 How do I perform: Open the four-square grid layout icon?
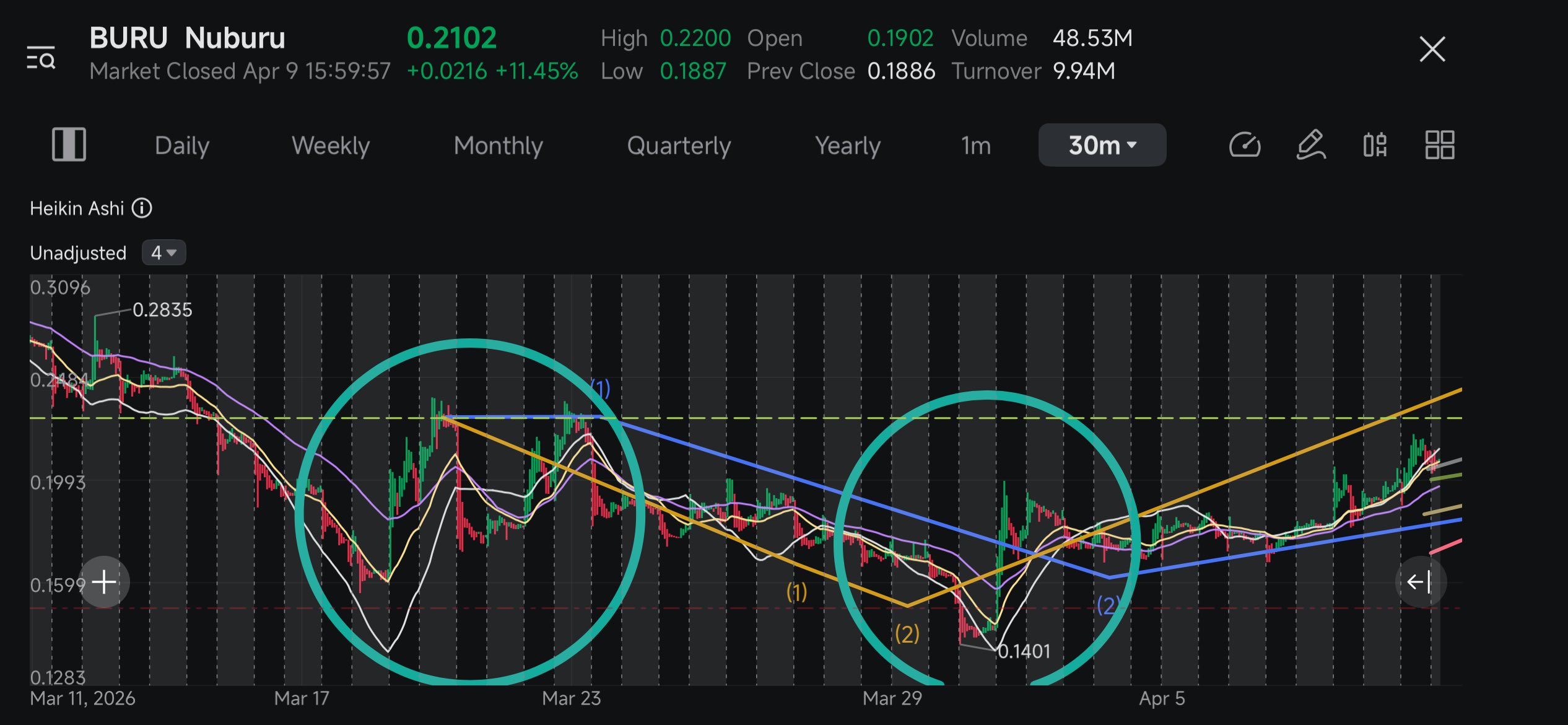[x=1439, y=145]
